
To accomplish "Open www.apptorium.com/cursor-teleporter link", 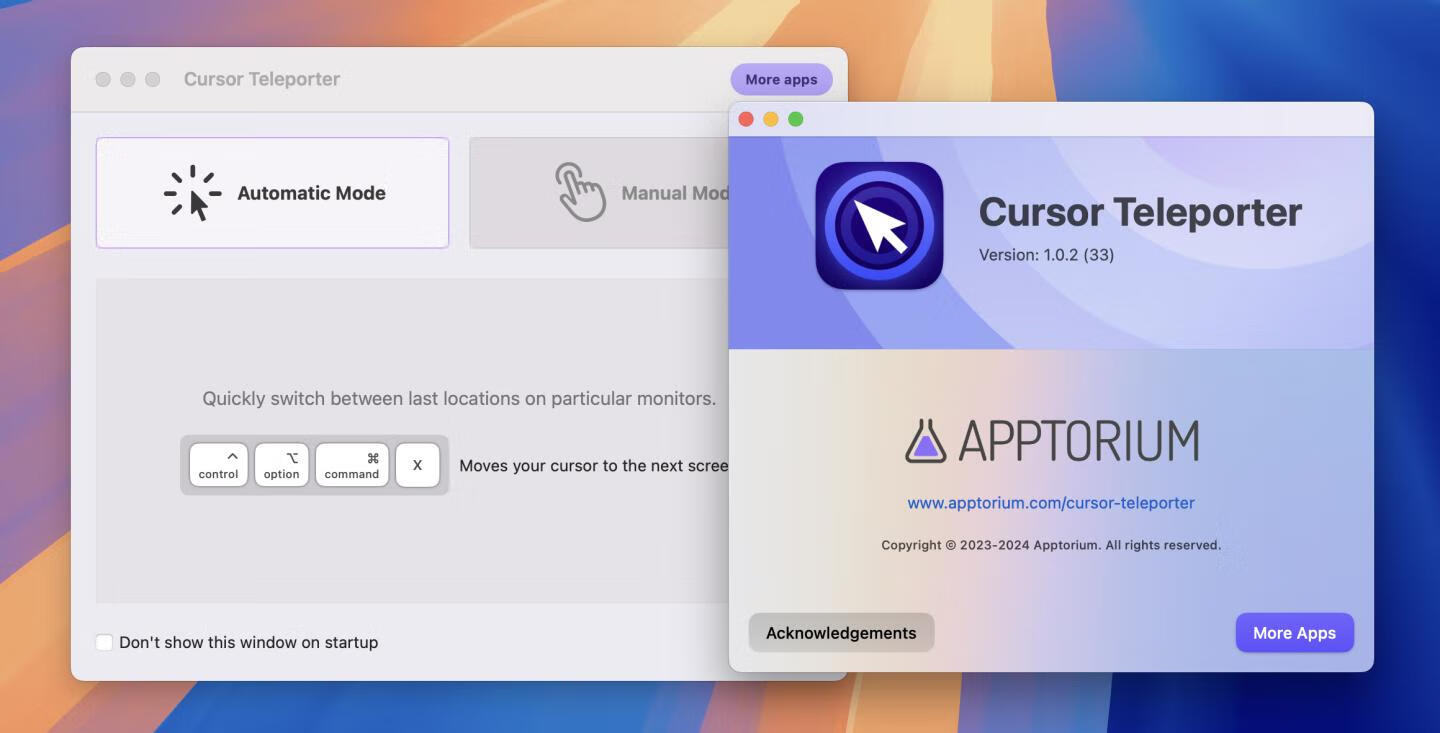I will [1051, 503].
